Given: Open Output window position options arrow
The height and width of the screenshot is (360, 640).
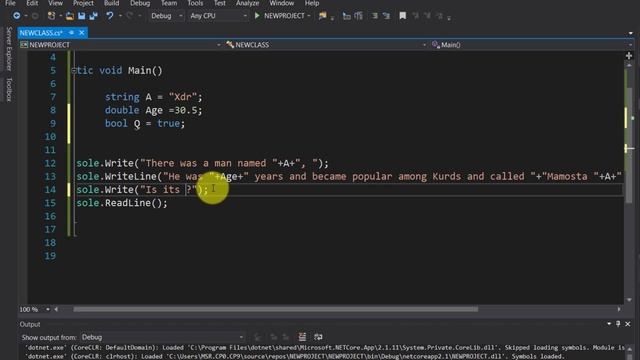Looking at the screenshot, I should pyautogui.click(x=609, y=324).
